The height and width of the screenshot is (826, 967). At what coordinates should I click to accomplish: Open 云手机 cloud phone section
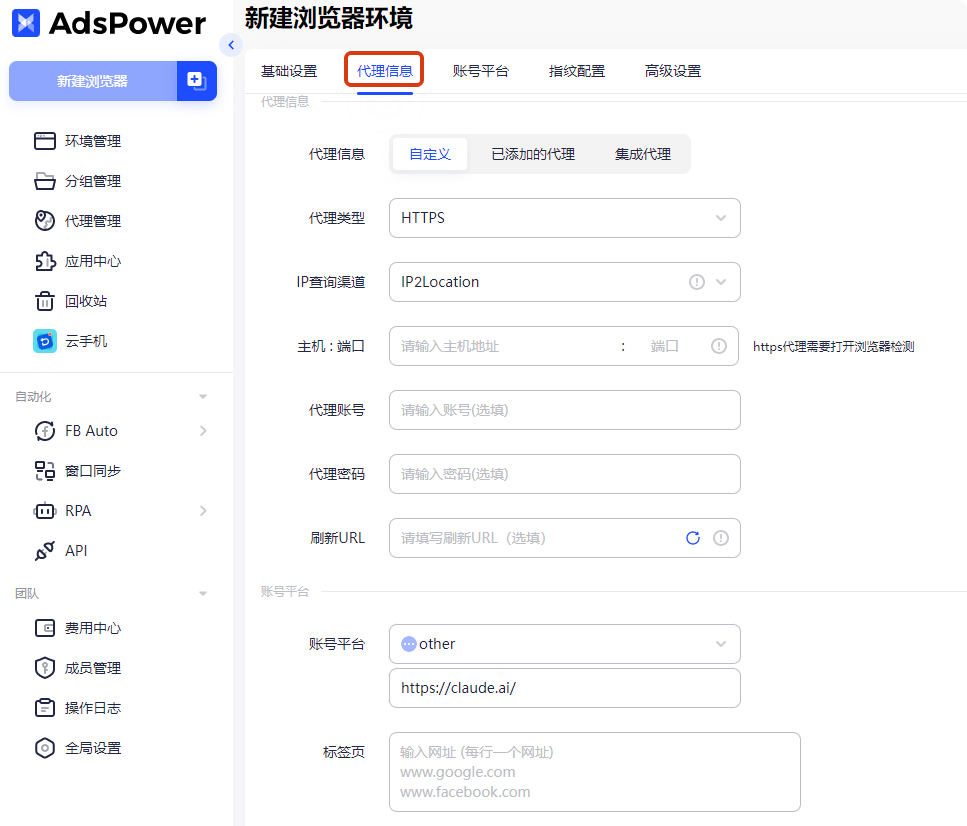(85, 341)
